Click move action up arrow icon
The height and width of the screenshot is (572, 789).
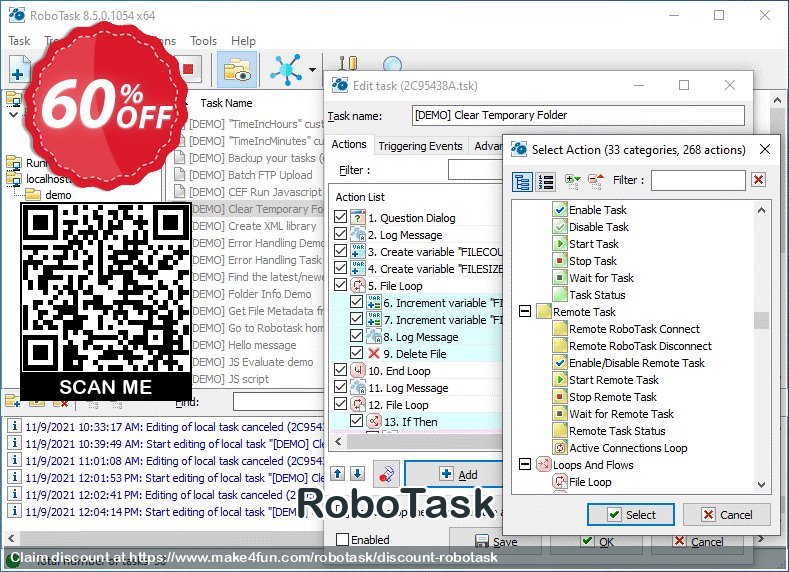(338, 474)
